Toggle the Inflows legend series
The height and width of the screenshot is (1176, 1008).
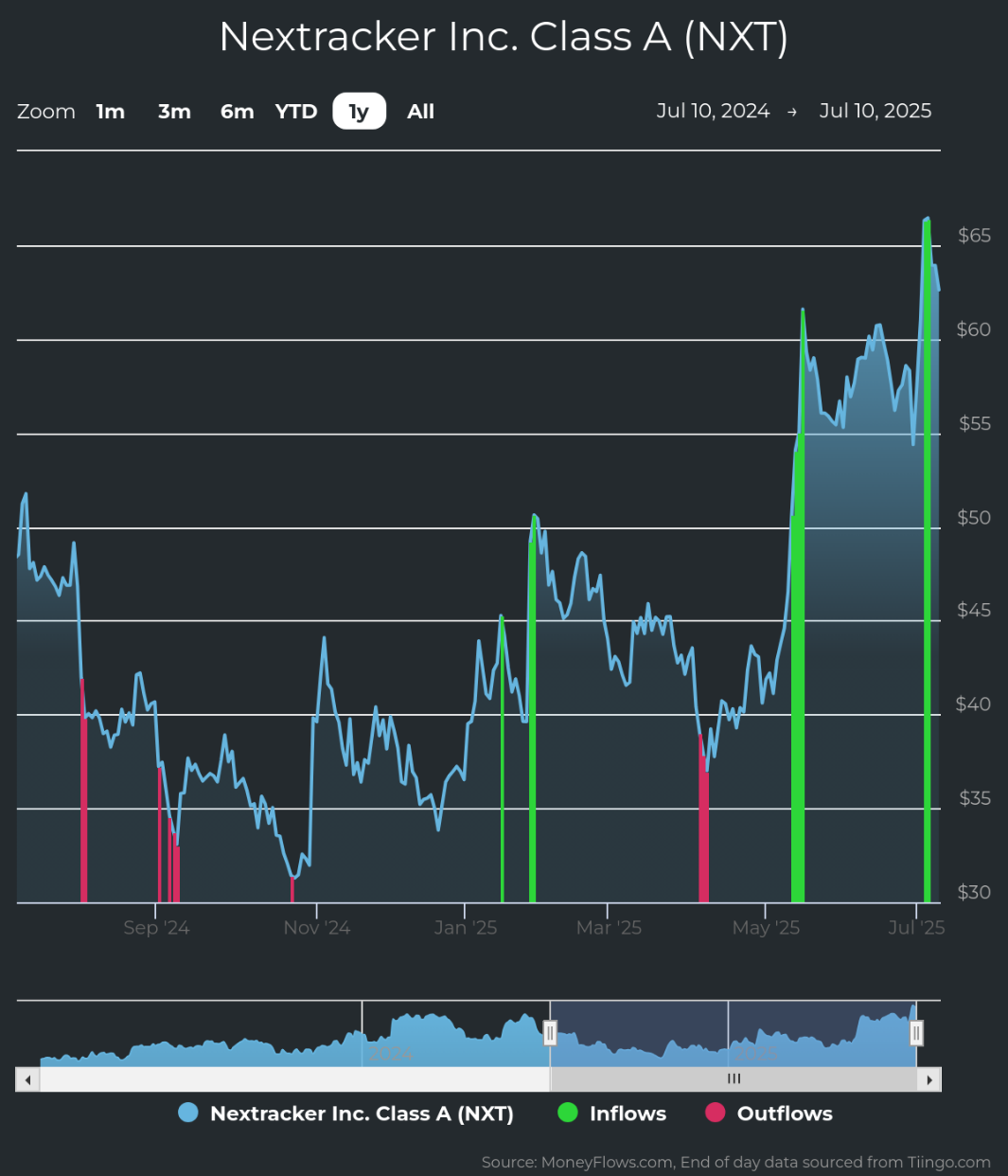(x=612, y=1114)
